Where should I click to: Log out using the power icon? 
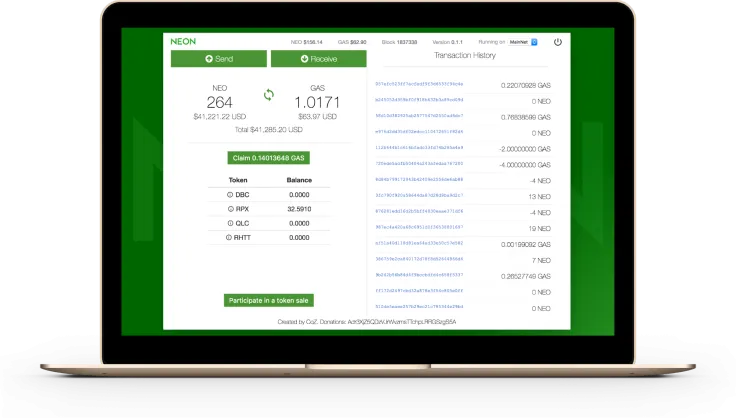(x=558, y=42)
